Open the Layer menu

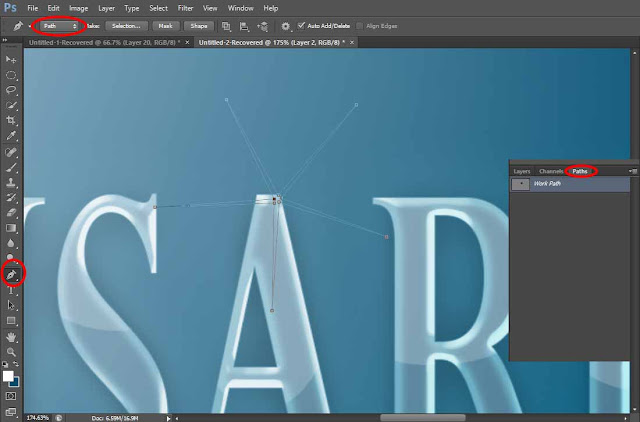tap(106, 8)
